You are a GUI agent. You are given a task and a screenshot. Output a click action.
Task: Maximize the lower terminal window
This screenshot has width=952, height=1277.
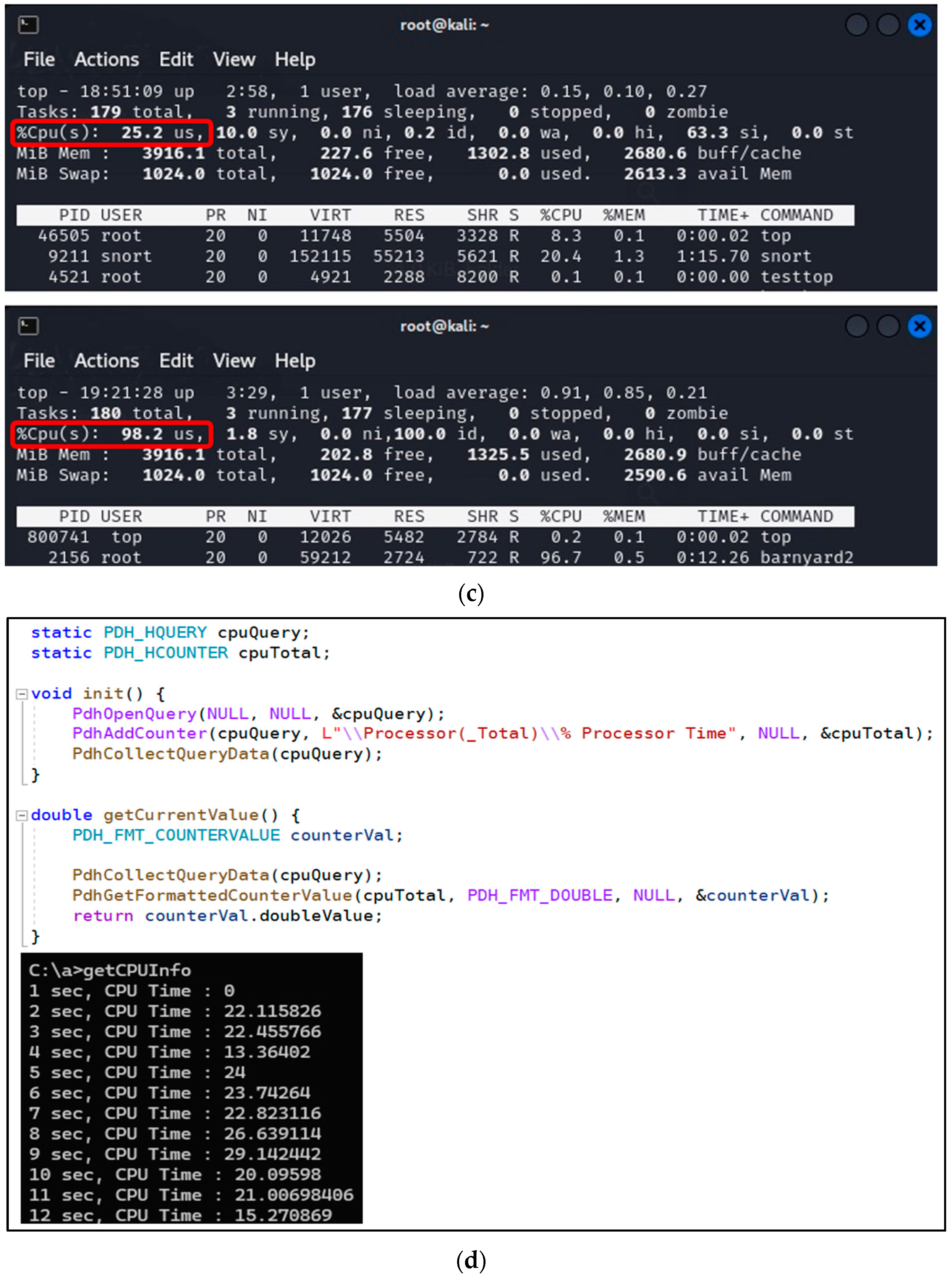[888, 326]
